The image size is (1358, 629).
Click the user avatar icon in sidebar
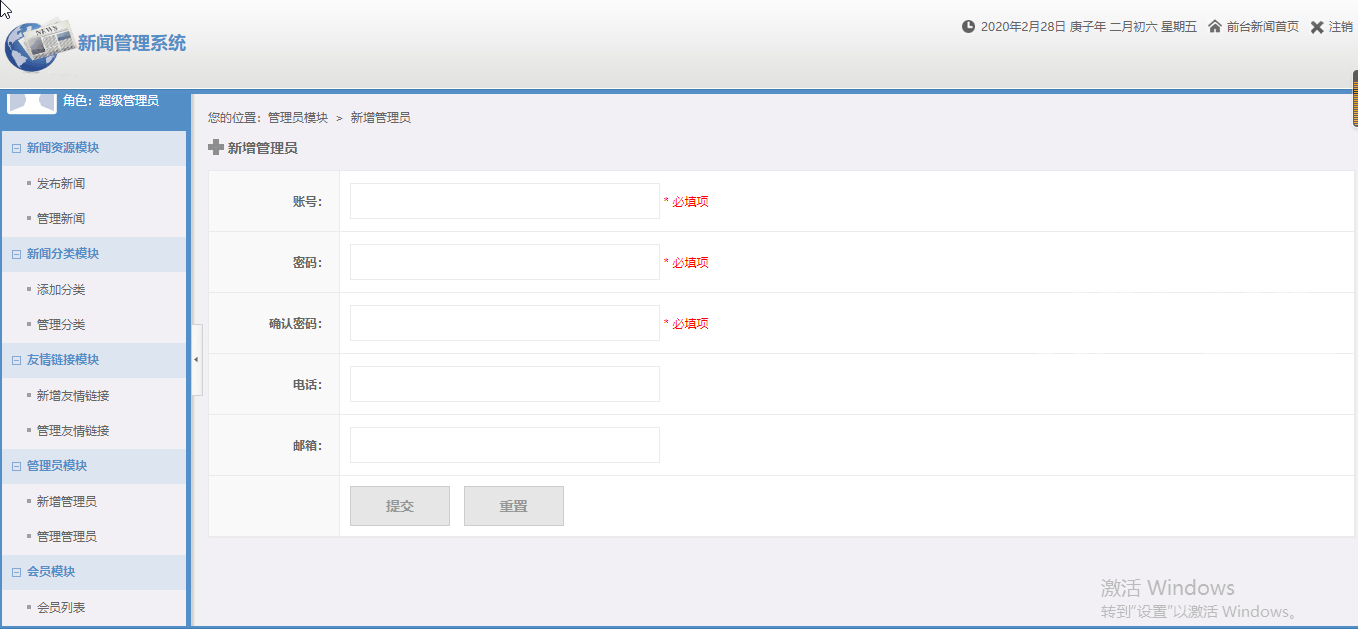pyautogui.click(x=32, y=102)
